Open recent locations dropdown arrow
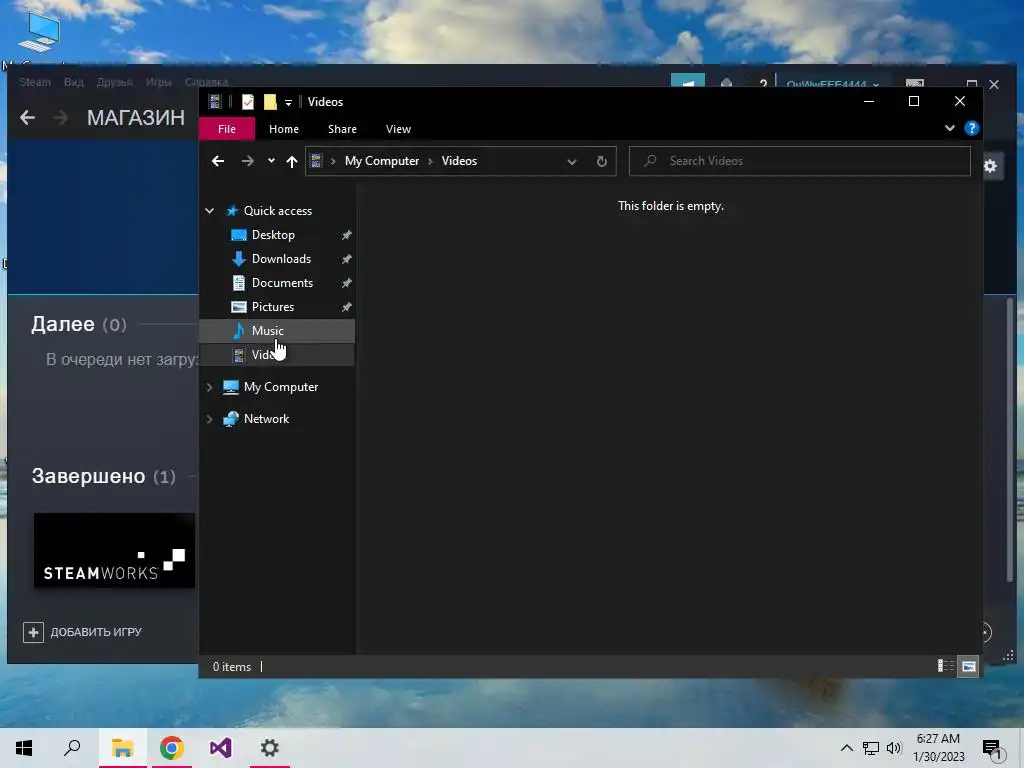This screenshot has width=1024, height=768. click(x=271, y=161)
